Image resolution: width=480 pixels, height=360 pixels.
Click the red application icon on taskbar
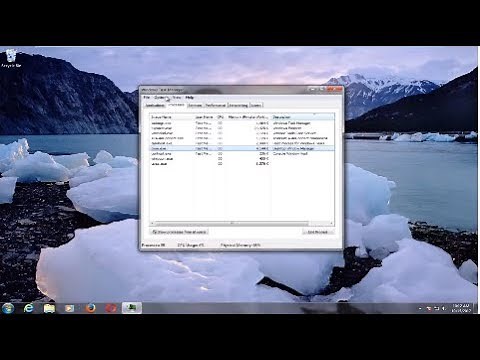(111, 308)
